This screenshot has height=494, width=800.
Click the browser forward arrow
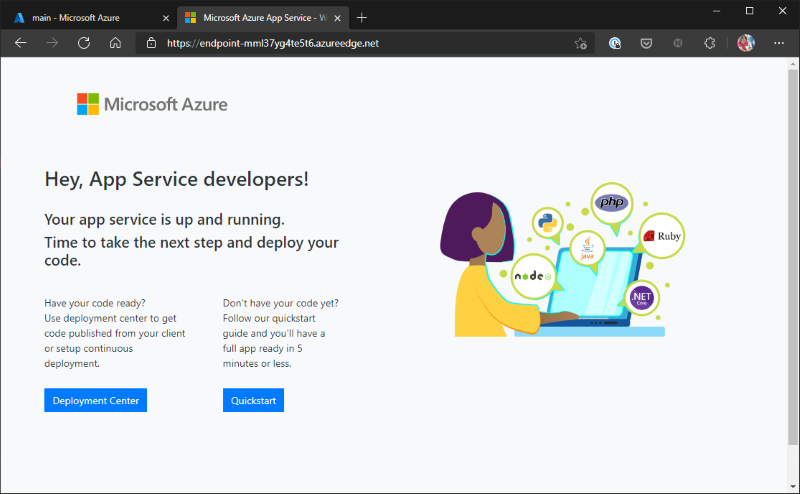click(x=52, y=43)
